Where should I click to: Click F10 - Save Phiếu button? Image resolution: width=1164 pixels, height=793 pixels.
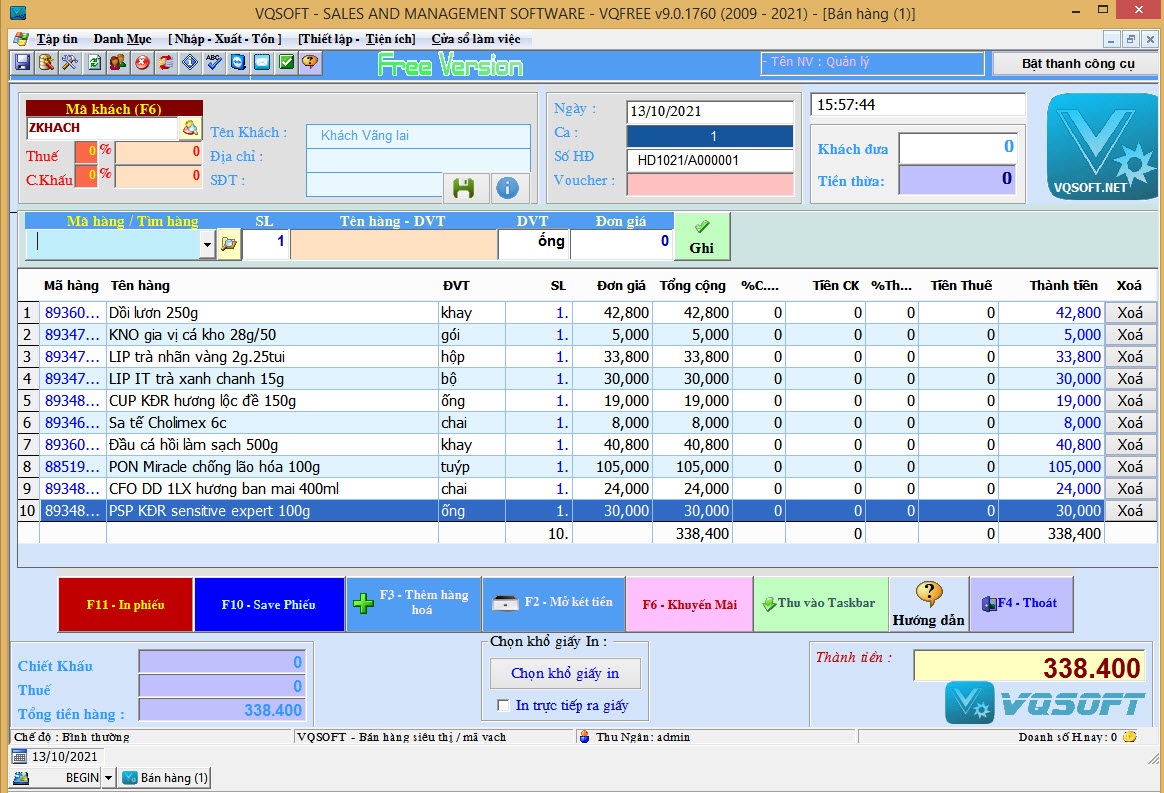(x=269, y=604)
